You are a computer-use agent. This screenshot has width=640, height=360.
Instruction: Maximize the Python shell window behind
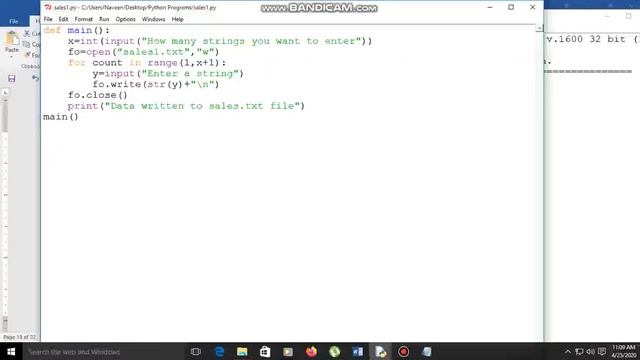[628, 16]
